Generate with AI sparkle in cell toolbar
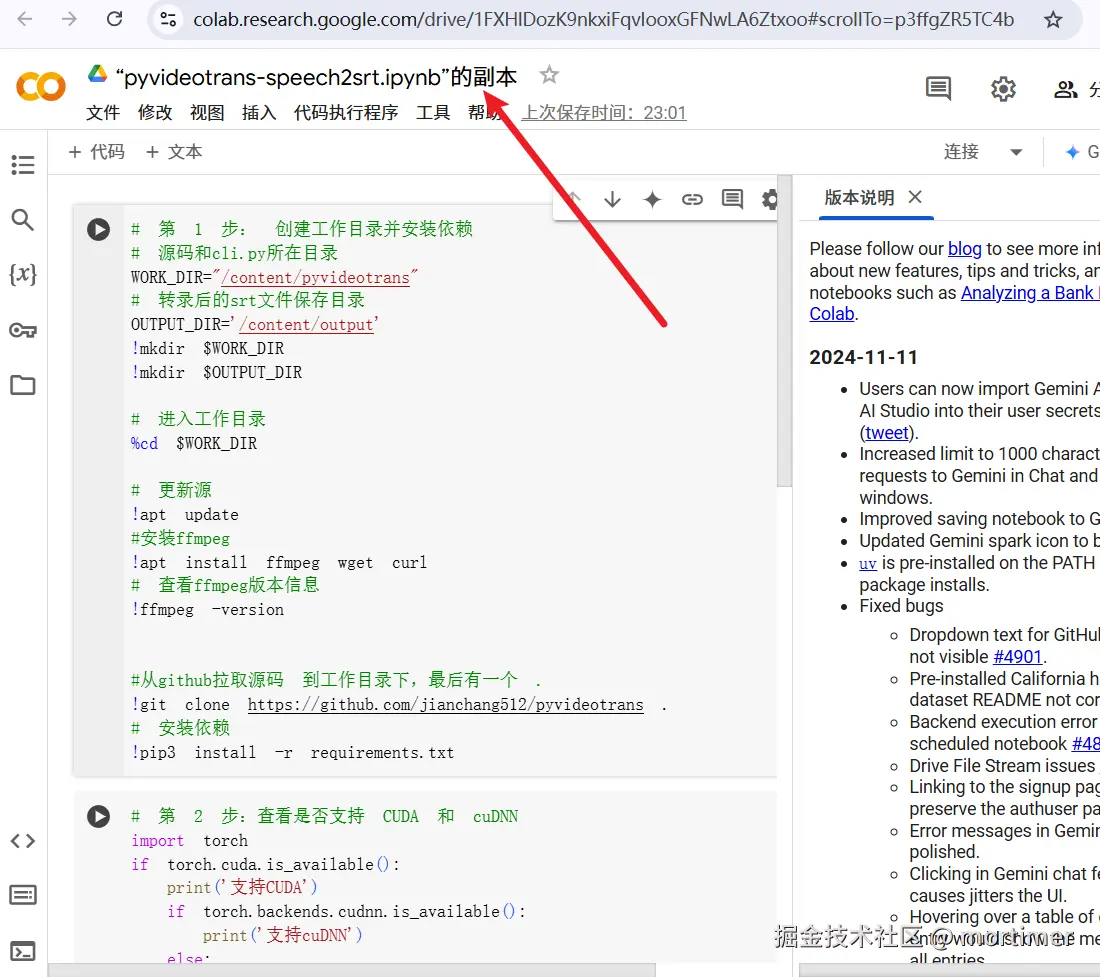 (x=652, y=199)
